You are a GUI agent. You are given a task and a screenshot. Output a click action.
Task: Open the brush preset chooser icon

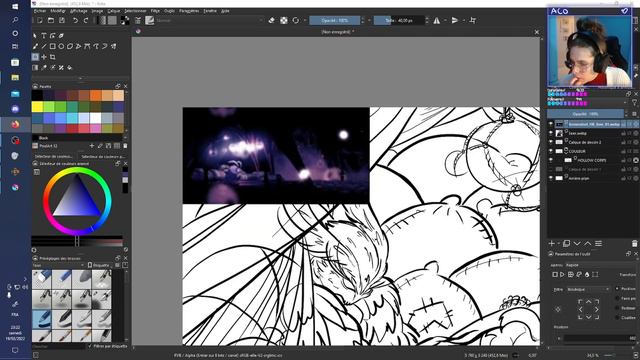click(x=150, y=20)
